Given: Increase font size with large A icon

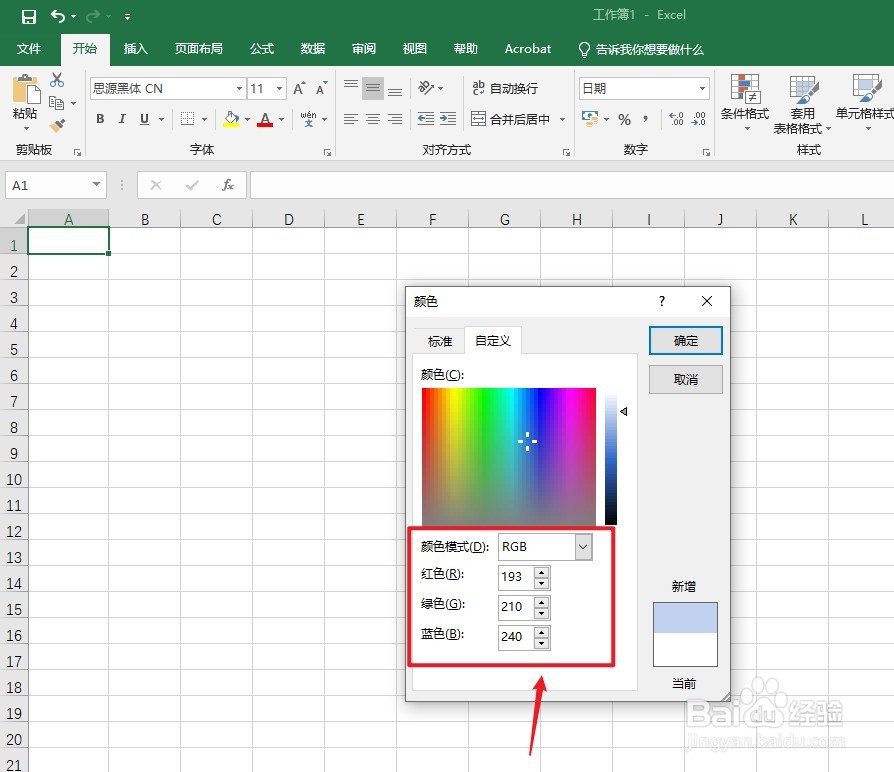Looking at the screenshot, I should (299, 88).
